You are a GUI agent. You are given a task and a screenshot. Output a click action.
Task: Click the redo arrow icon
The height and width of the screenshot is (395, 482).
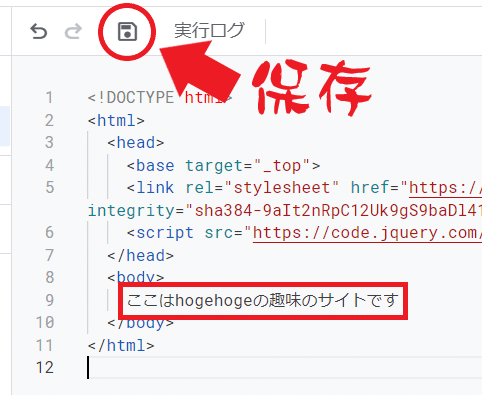tap(73, 31)
